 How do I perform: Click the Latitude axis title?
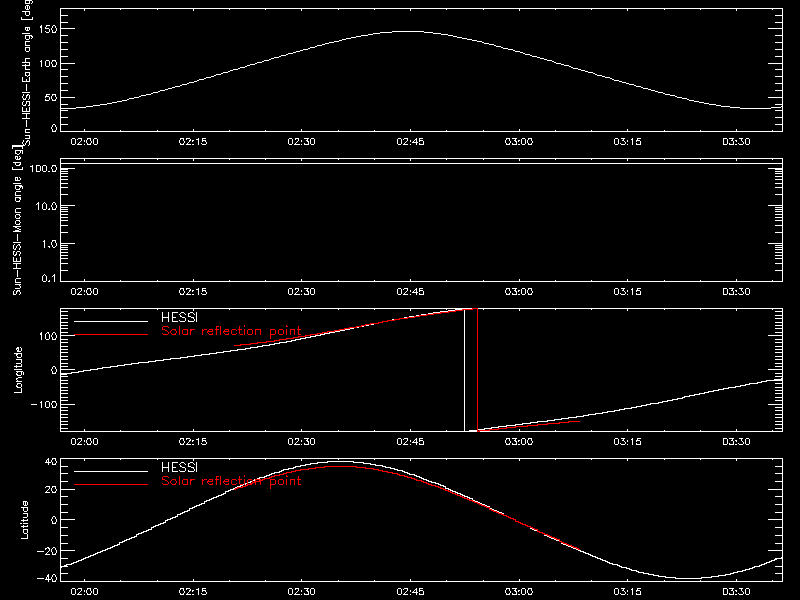pos(24,520)
